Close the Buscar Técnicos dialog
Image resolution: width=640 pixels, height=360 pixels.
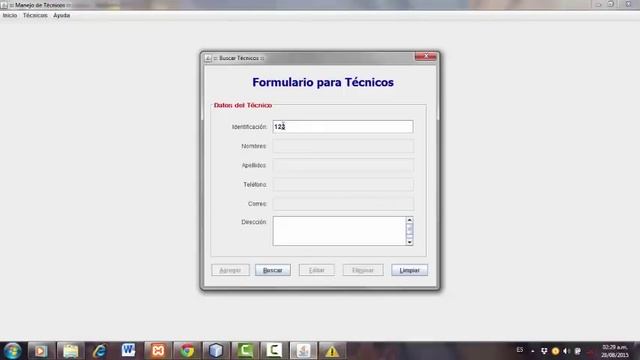point(426,56)
